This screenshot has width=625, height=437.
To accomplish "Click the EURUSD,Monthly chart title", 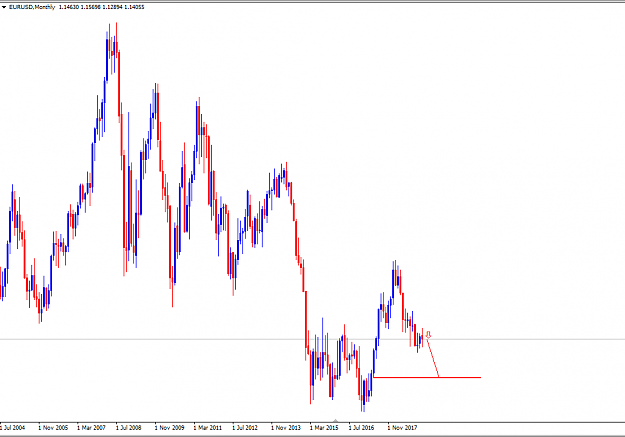I will click(x=32, y=7).
